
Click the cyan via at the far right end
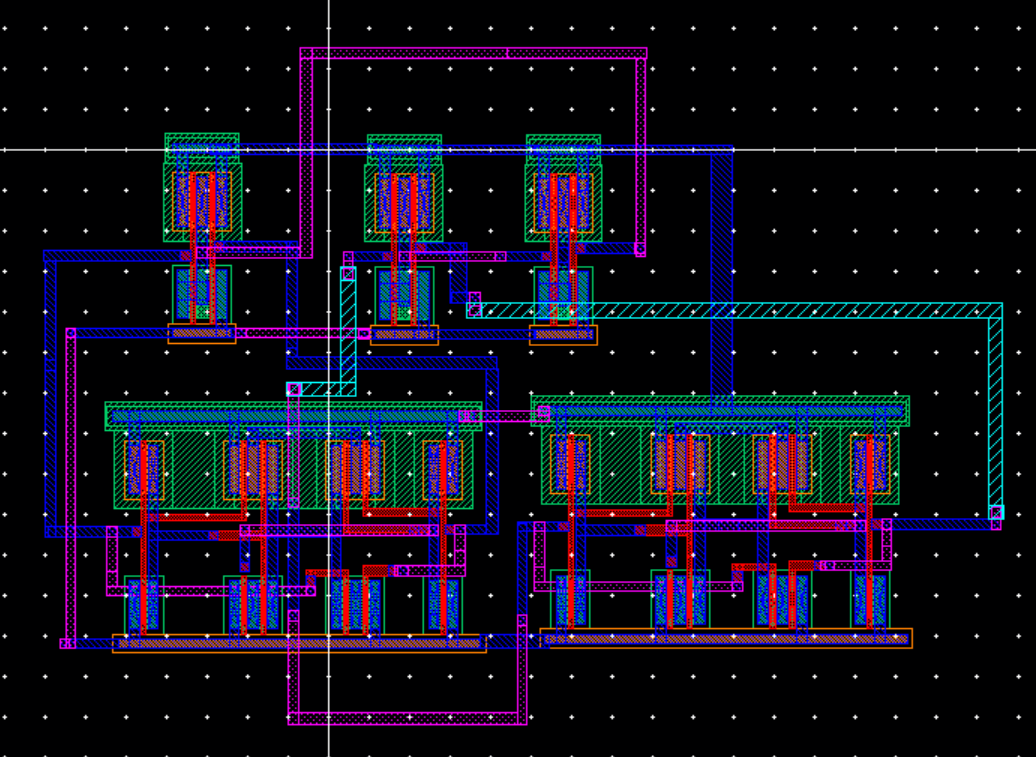tap(996, 512)
